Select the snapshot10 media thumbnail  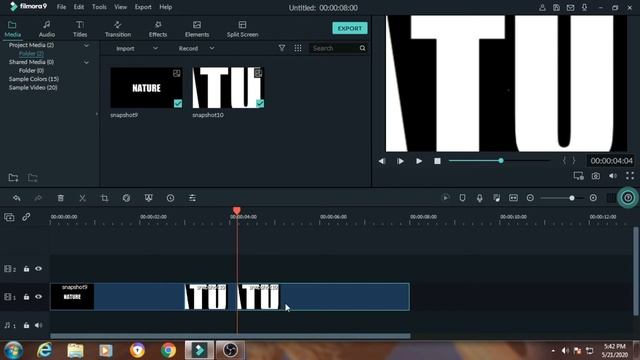tap(228, 87)
